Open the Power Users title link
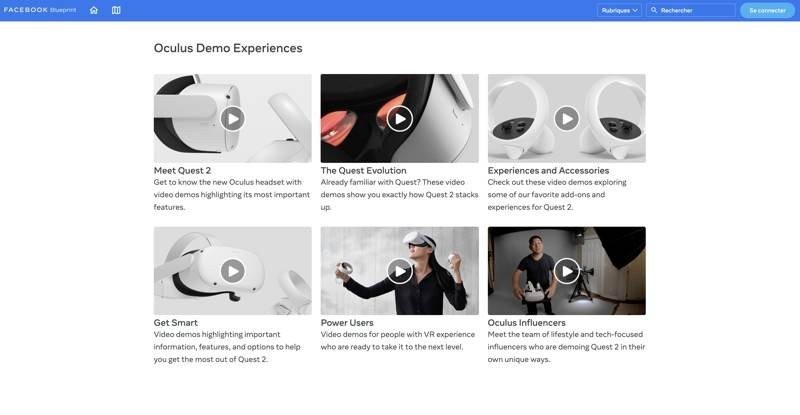Screen dimensions: 800x415 tap(347, 323)
